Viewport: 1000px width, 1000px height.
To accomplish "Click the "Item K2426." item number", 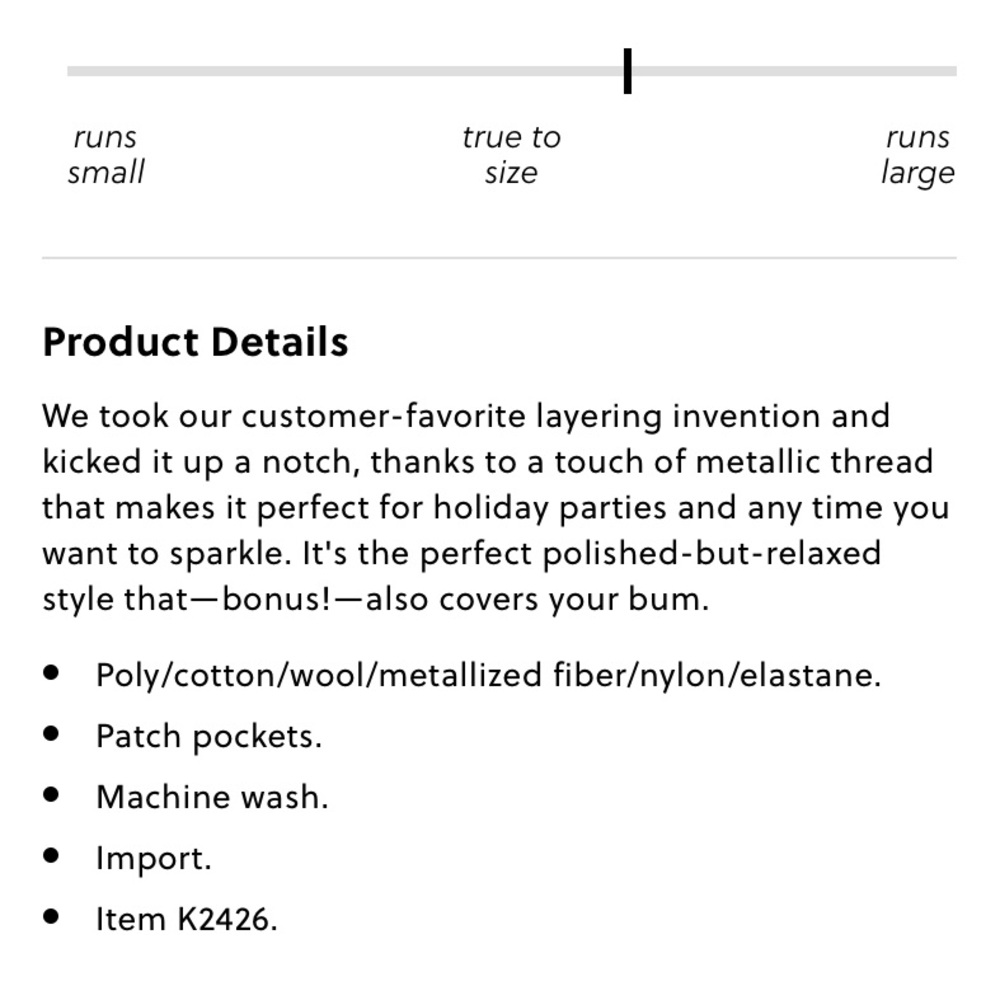I will click(x=186, y=919).
